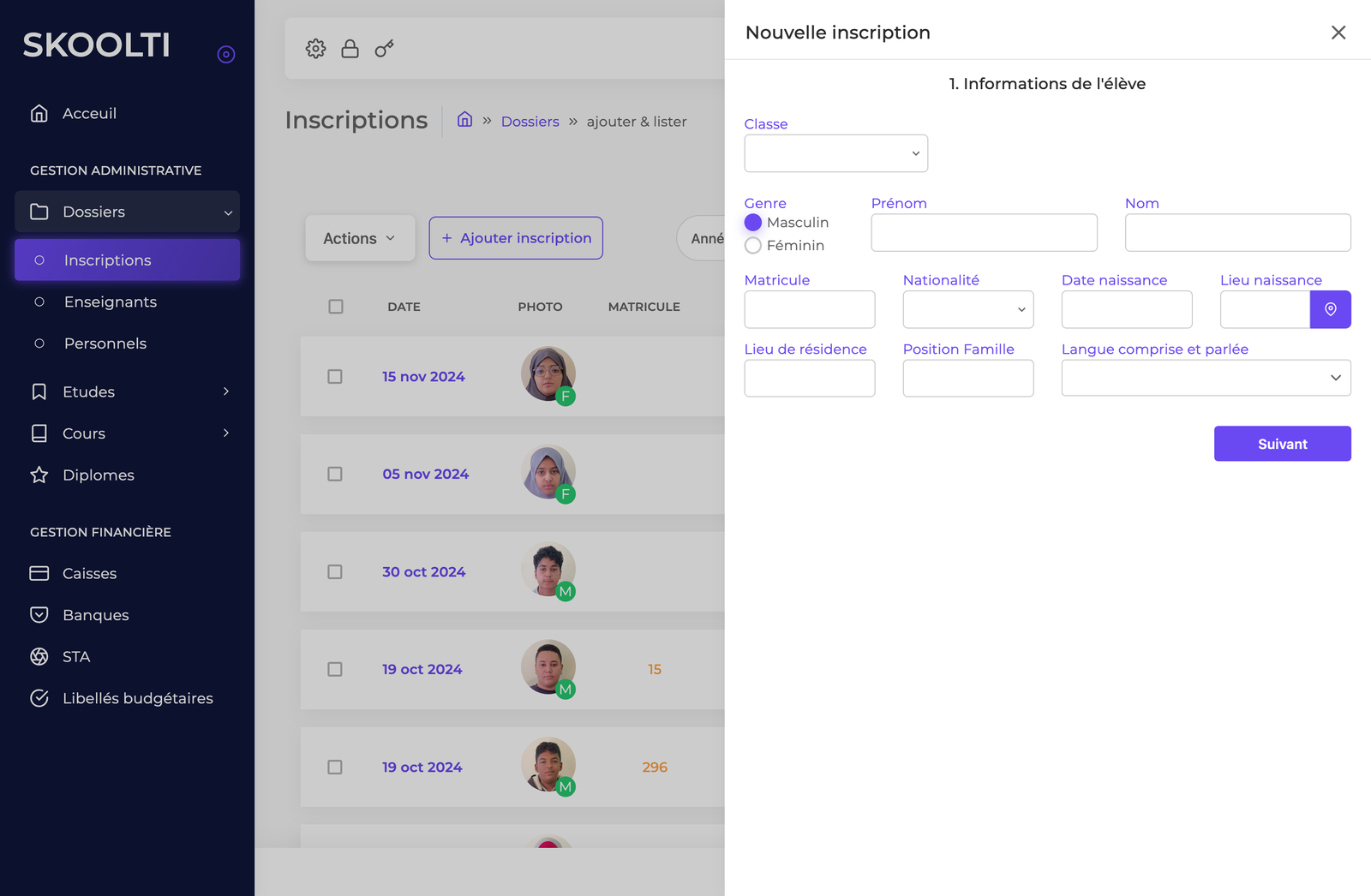This screenshot has width=1371, height=896.
Task: Click the sidebar collapse circle next to SKOOLTI
Action: click(x=225, y=54)
